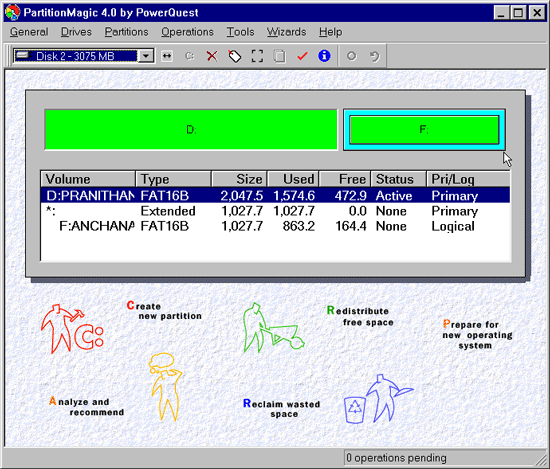Click the yellow thinking Analyze figure

tap(165, 387)
